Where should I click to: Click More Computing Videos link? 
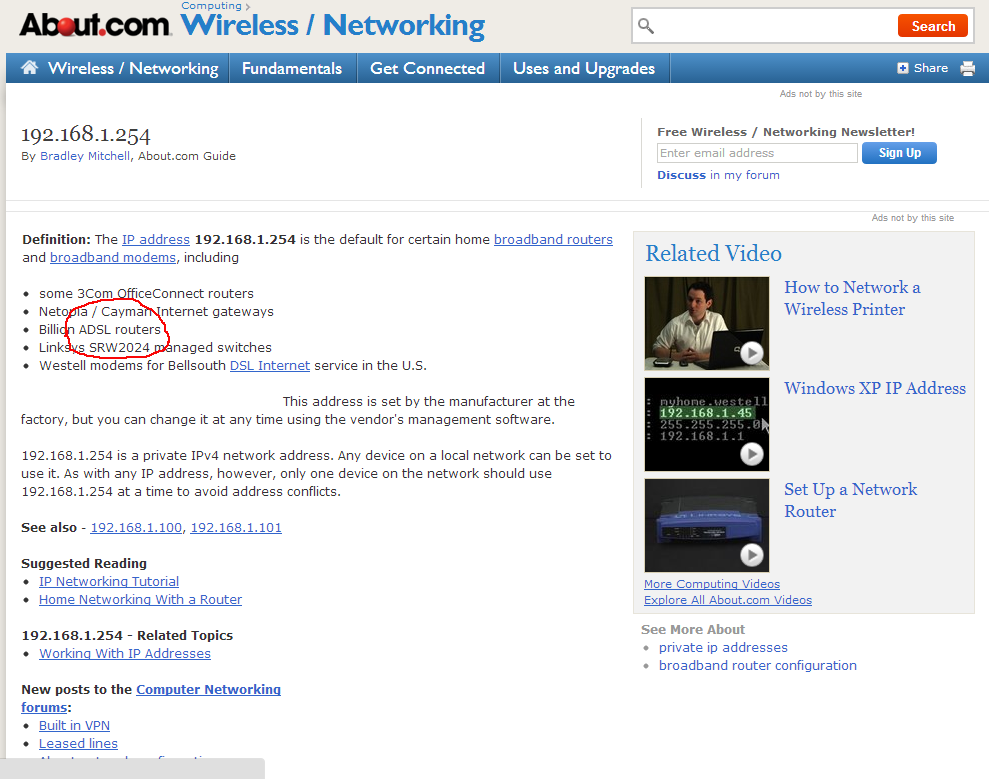(x=712, y=584)
